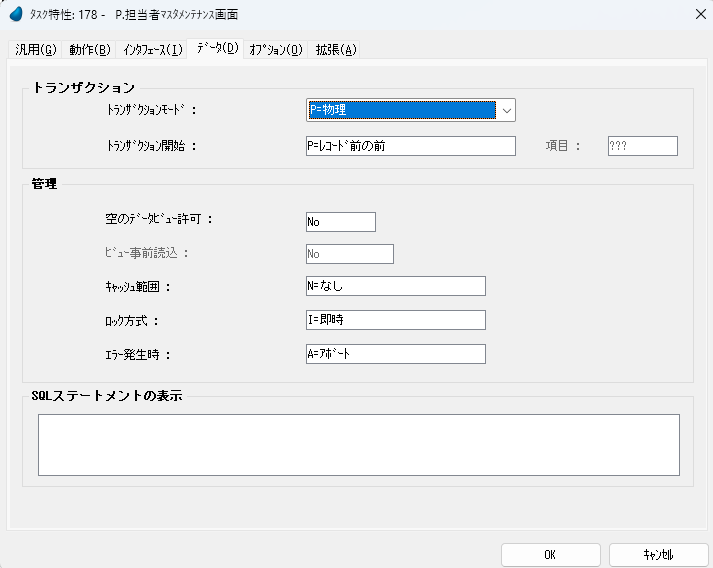This screenshot has height=568, width=713.
Task: Select the ロック方式 field I=即時
Action: pyautogui.click(x=395, y=320)
